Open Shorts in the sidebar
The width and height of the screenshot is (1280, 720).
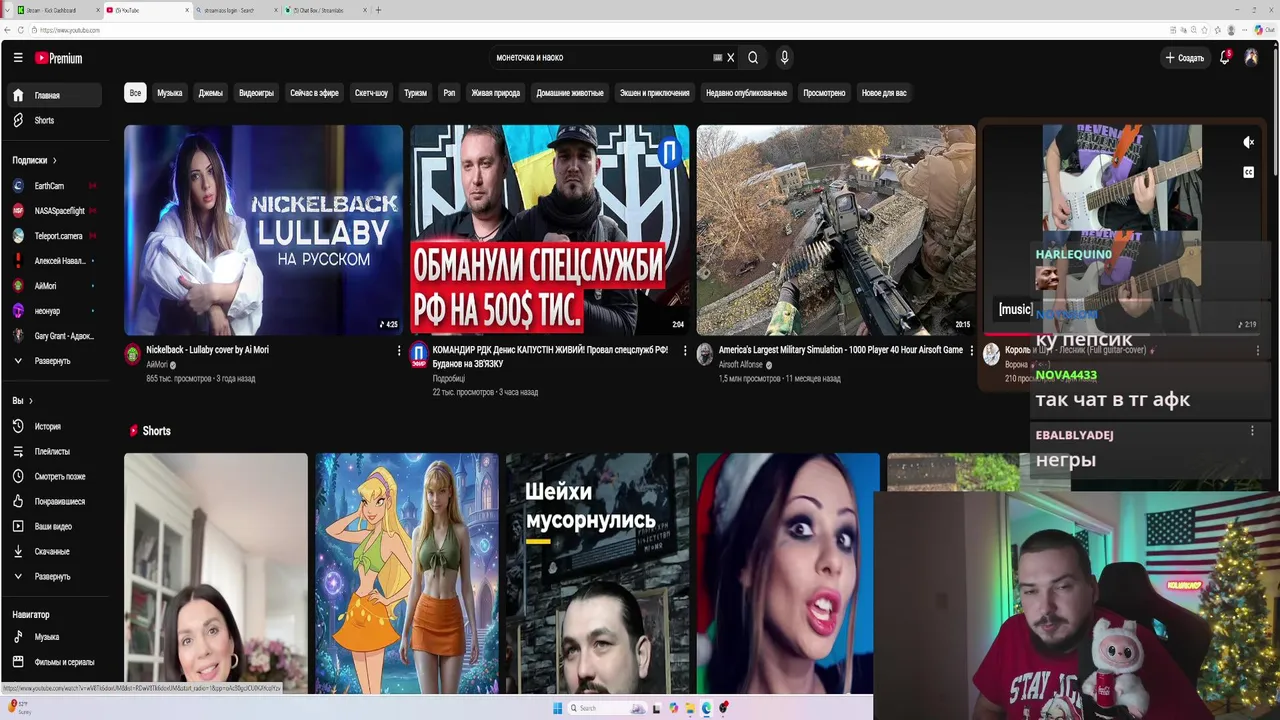pos(56,120)
